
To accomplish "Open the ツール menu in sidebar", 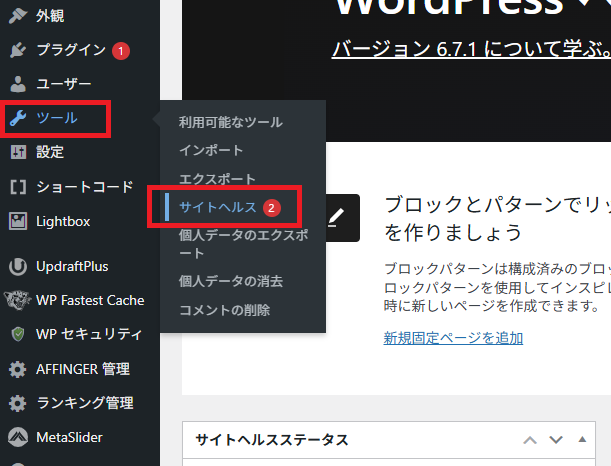I will point(56,118).
